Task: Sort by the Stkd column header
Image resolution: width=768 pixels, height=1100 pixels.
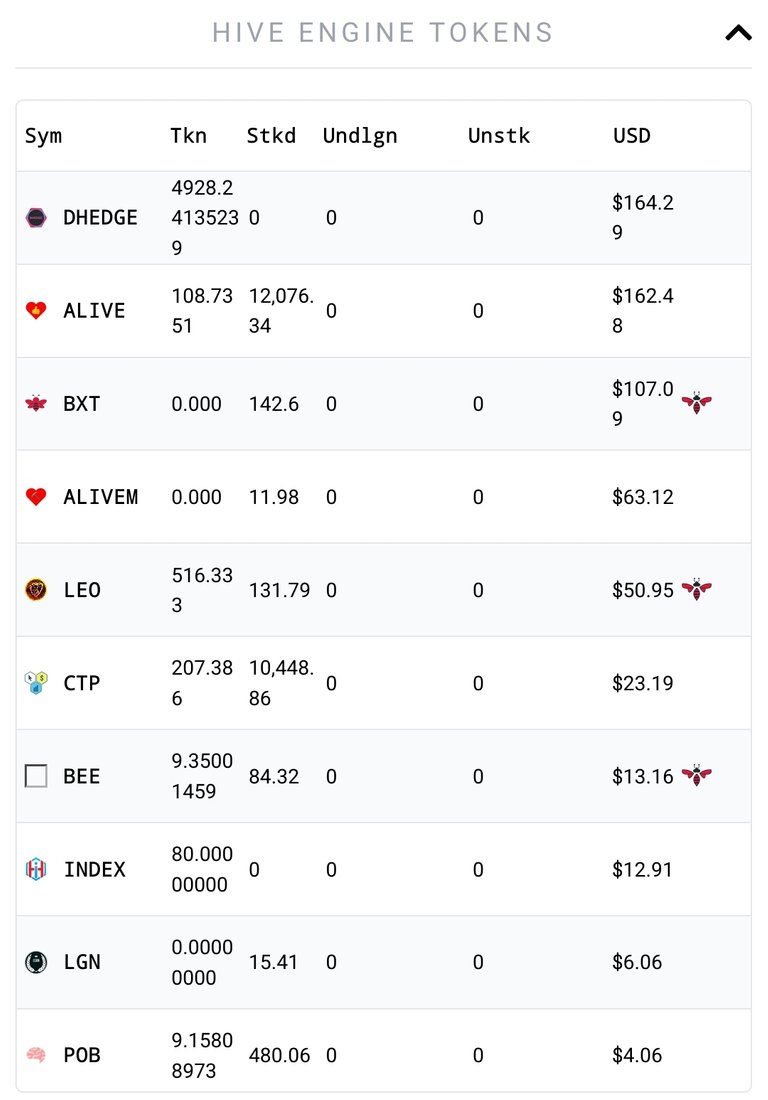Action: tap(271, 135)
